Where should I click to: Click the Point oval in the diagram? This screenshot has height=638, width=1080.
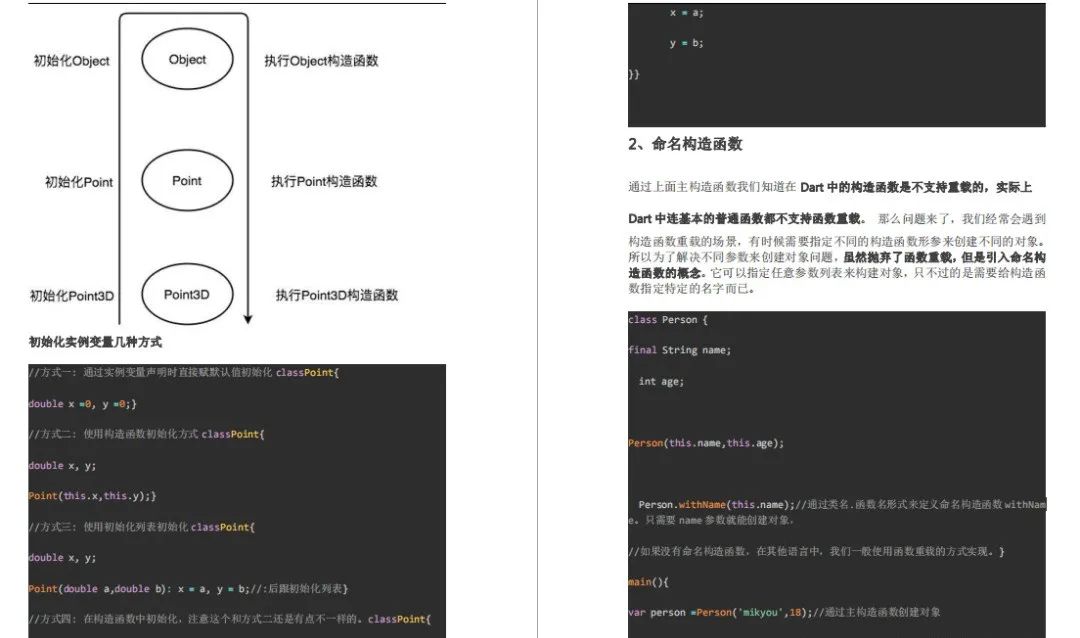click(187, 181)
